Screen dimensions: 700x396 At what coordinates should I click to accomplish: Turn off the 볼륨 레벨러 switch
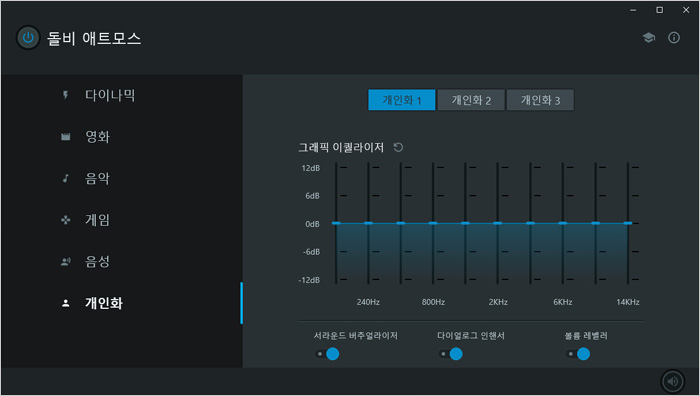pos(577,354)
